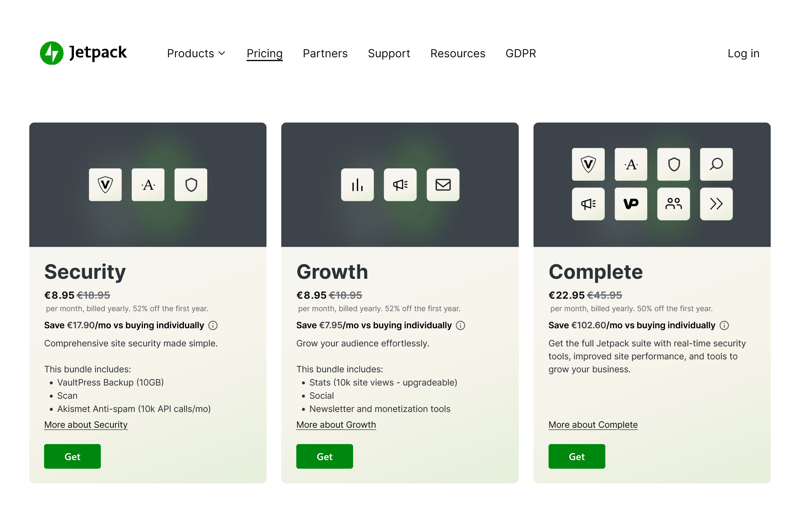Show info tooltip for Complete savings
800x513 pixels.
(724, 325)
